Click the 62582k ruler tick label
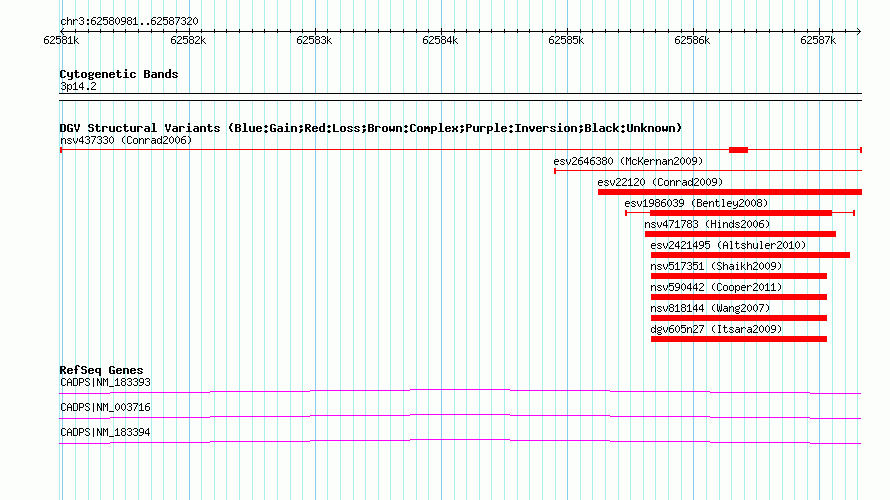Viewport: 890px width, 500px height. (188, 40)
